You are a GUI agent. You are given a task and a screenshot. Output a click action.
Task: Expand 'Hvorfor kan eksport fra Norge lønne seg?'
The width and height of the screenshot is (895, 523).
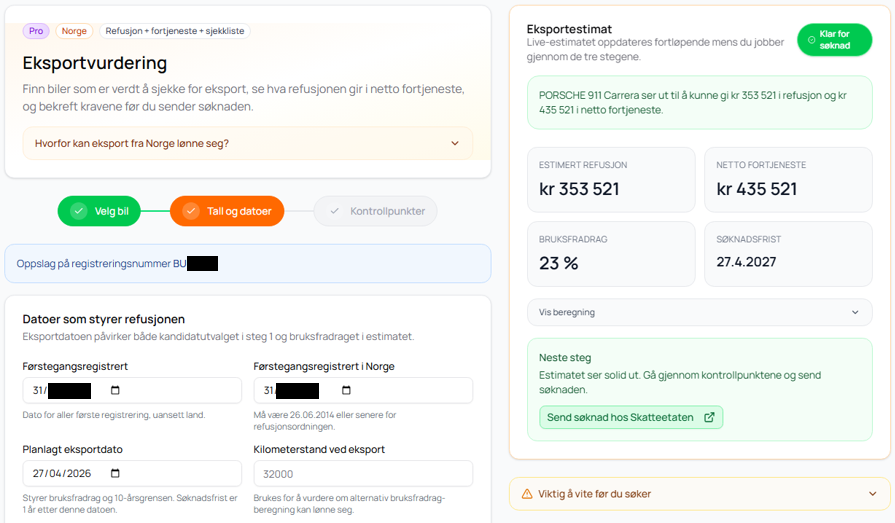[454, 143]
